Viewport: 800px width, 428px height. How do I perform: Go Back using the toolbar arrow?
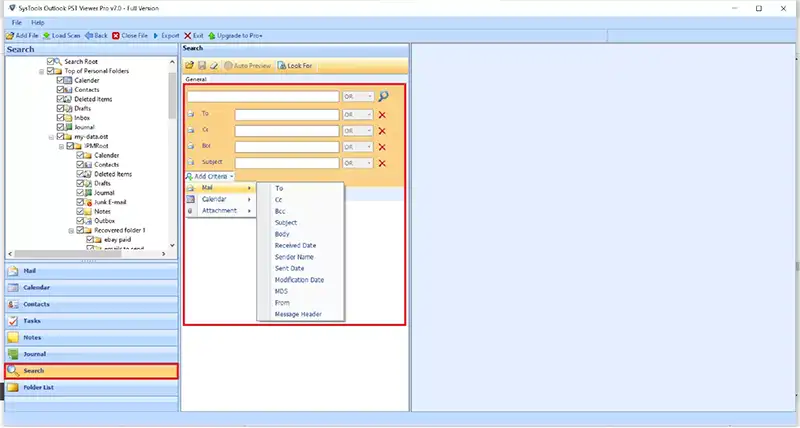tap(89, 36)
